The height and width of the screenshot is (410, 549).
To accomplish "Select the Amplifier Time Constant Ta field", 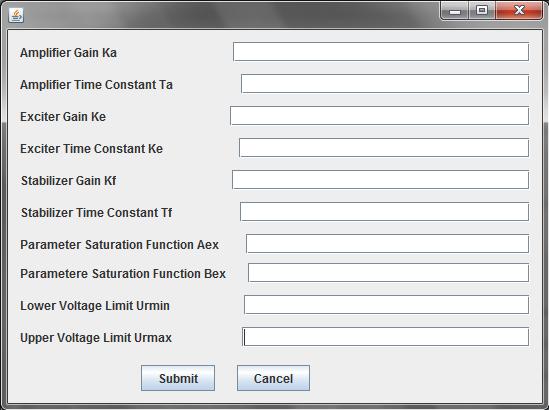I will pos(385,84).
